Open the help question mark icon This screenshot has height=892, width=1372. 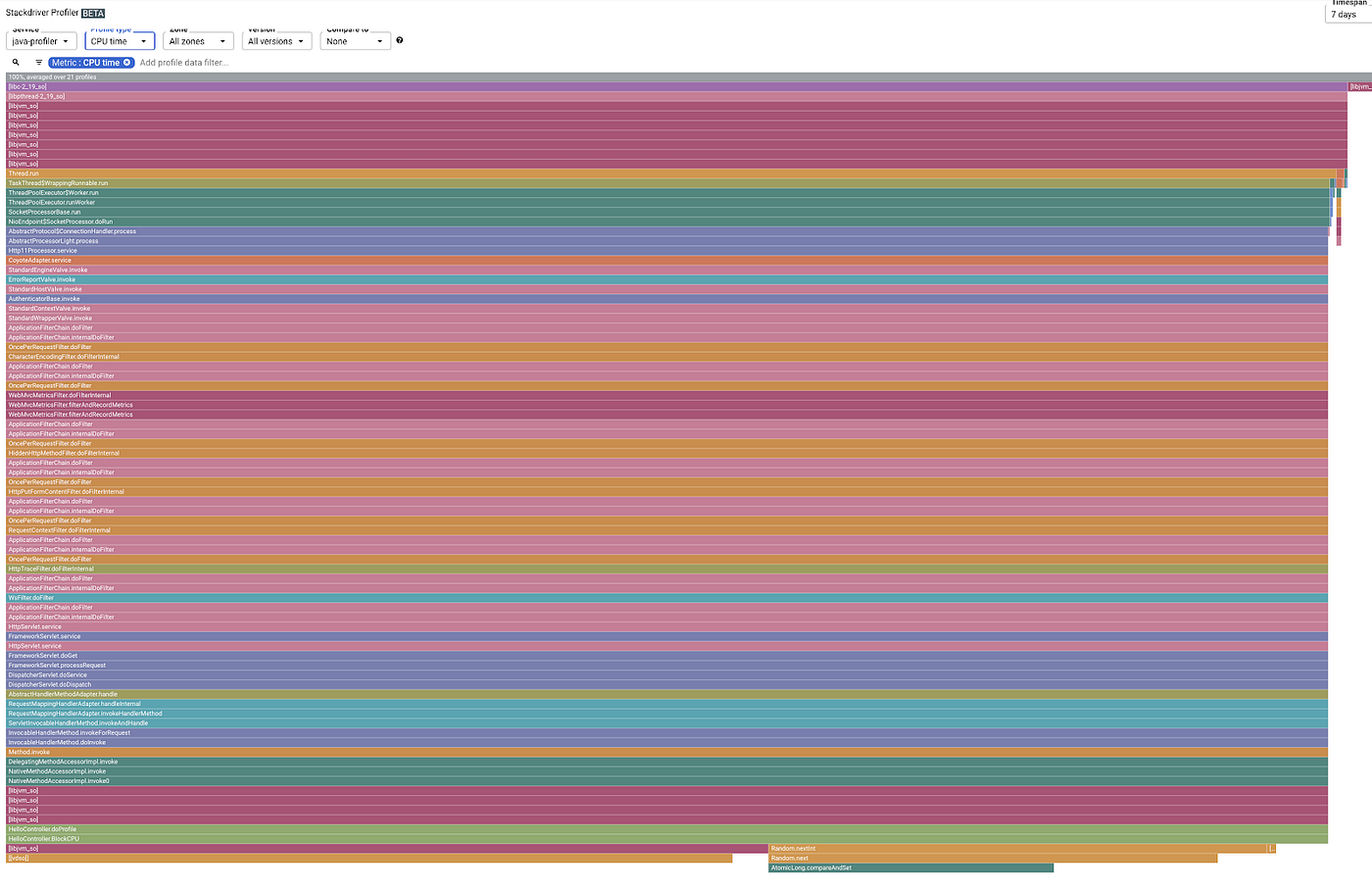[x=398, y=40]
